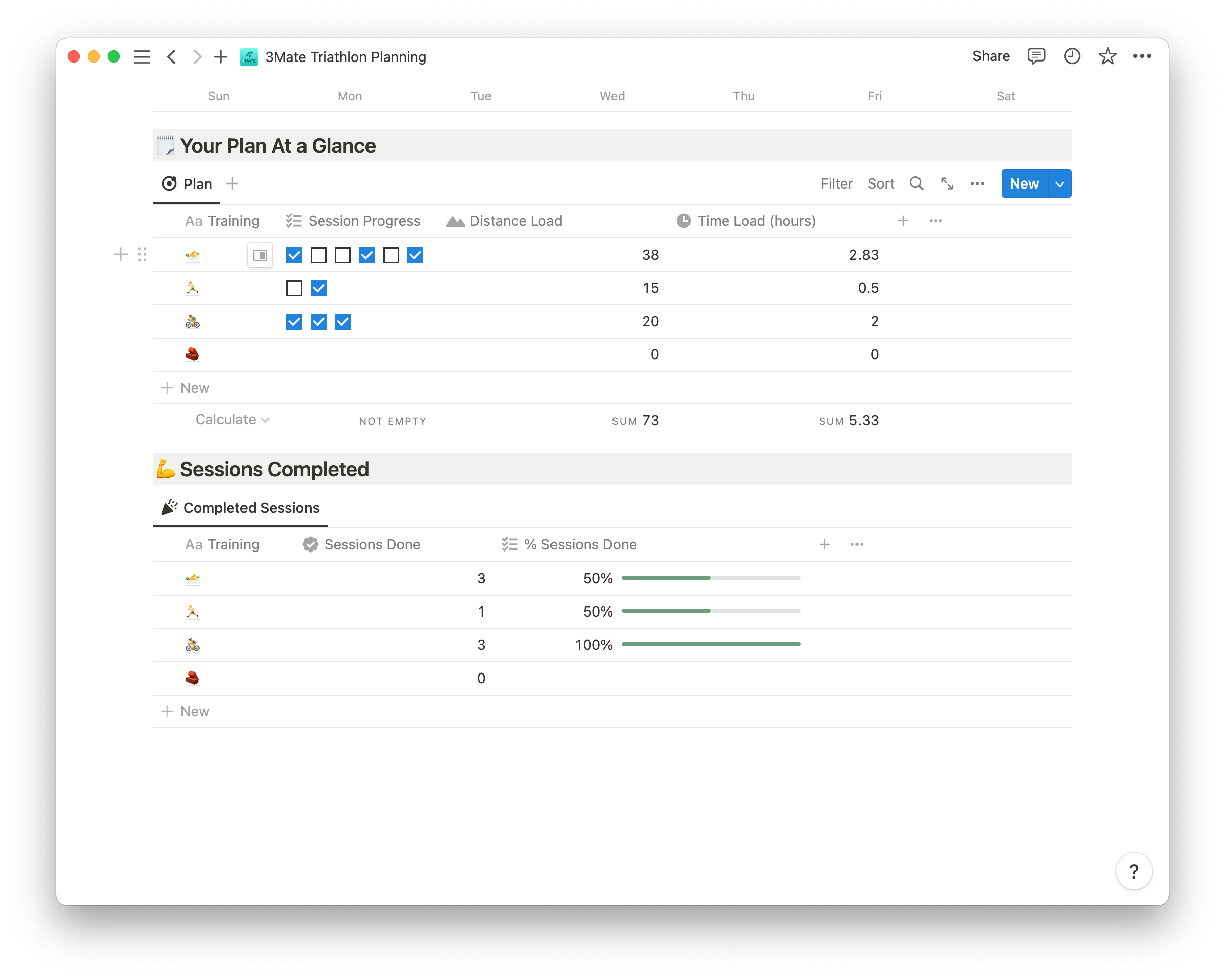Open Filter in Plan toolbar
The height and width of the screenshot is (980, 1225).
[836, 183]
